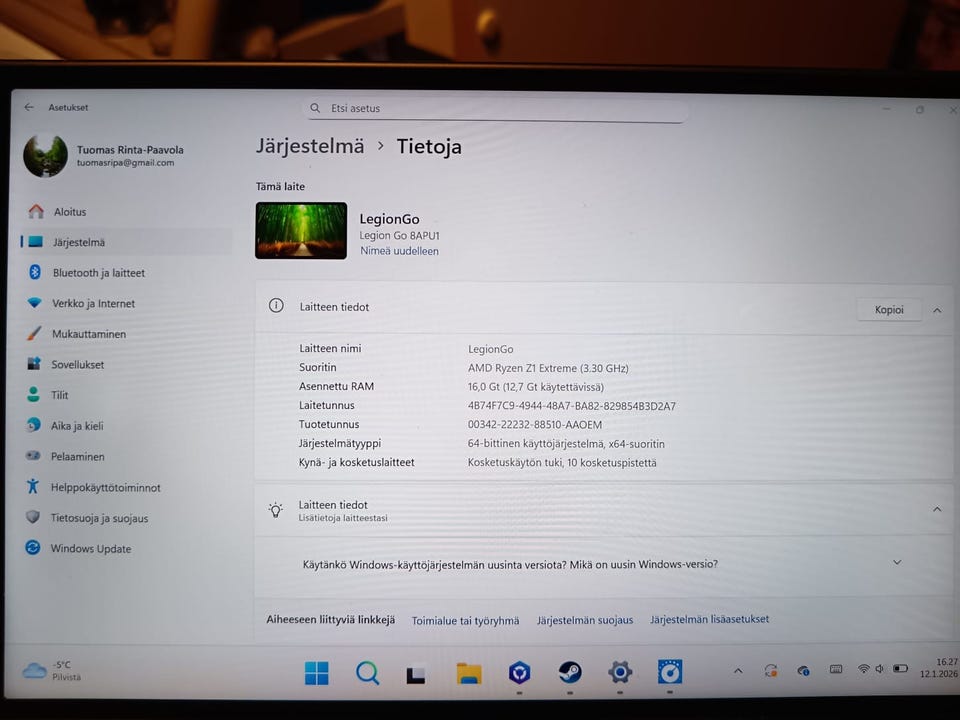
Task: Click the search magnifier in Etsi asetus
Action: click(x=315, y=108)
